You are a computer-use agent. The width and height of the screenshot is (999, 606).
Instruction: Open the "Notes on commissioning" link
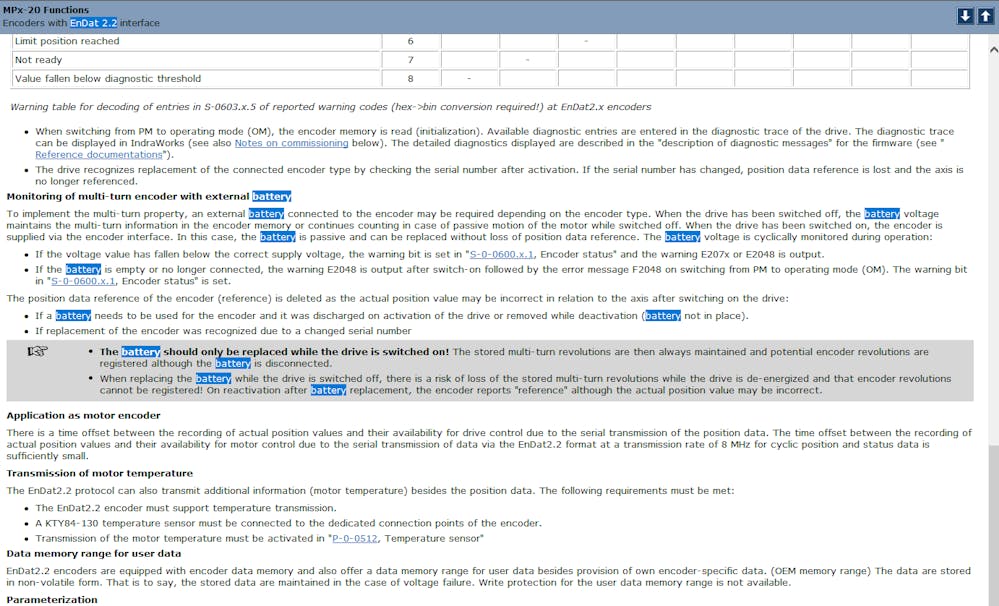[291, 143]
